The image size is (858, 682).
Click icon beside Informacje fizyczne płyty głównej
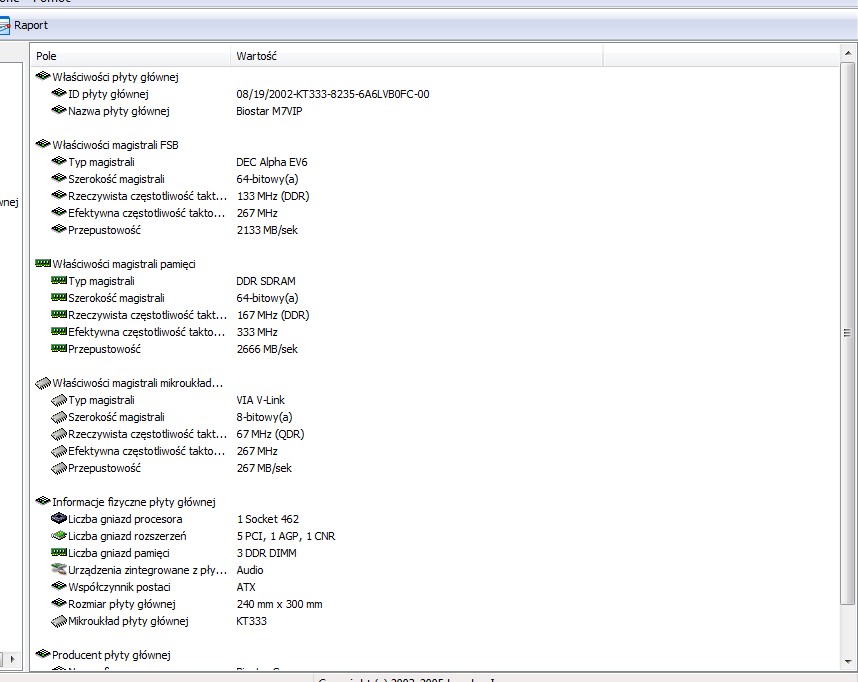tap(43, 501)
